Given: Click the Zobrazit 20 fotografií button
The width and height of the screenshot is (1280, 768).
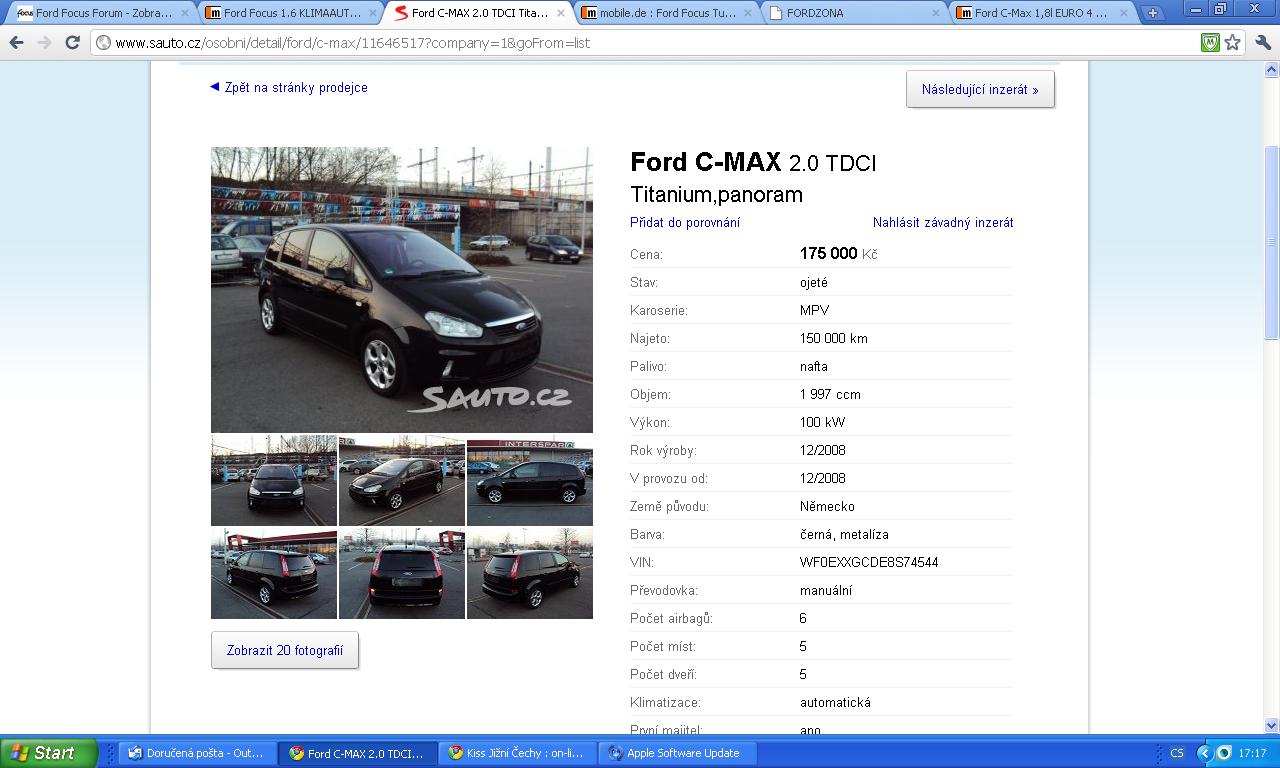Looking at the screenshot, I should click(x=285, y=650).
